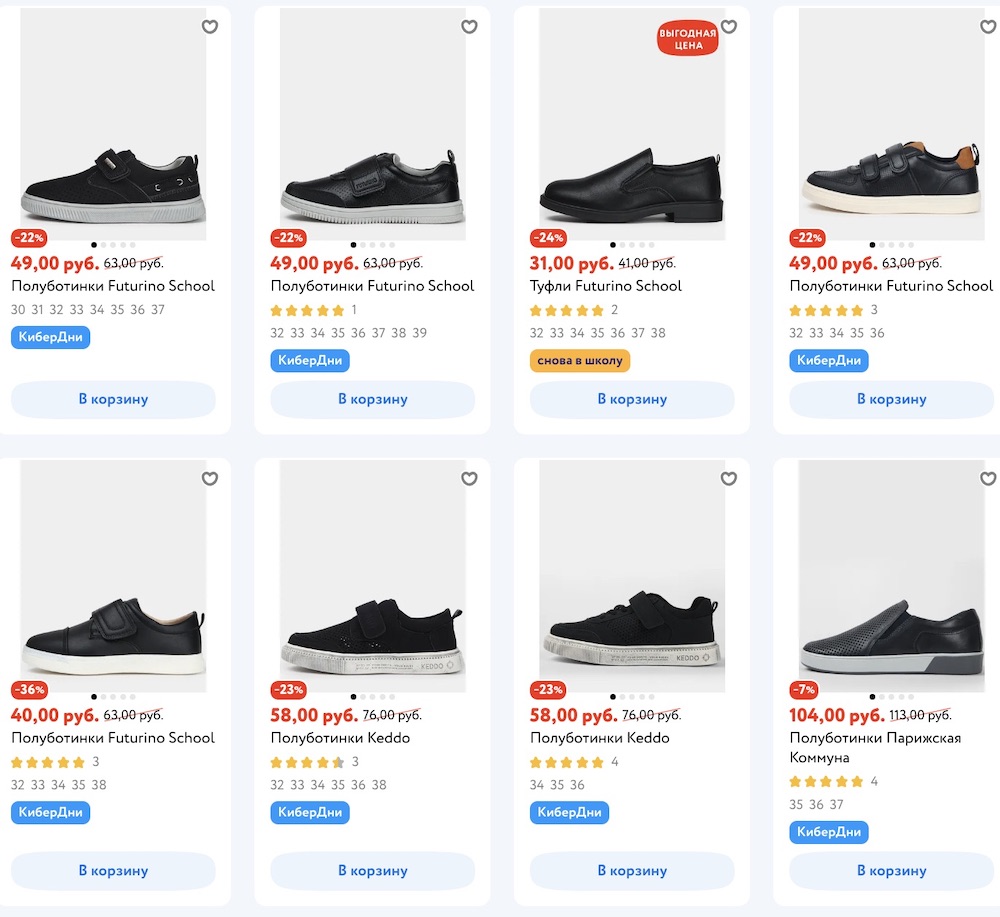Choose size 39 on Futurino shoes
The width and height of the screenshot is (1000, 917).
point(419,333)
